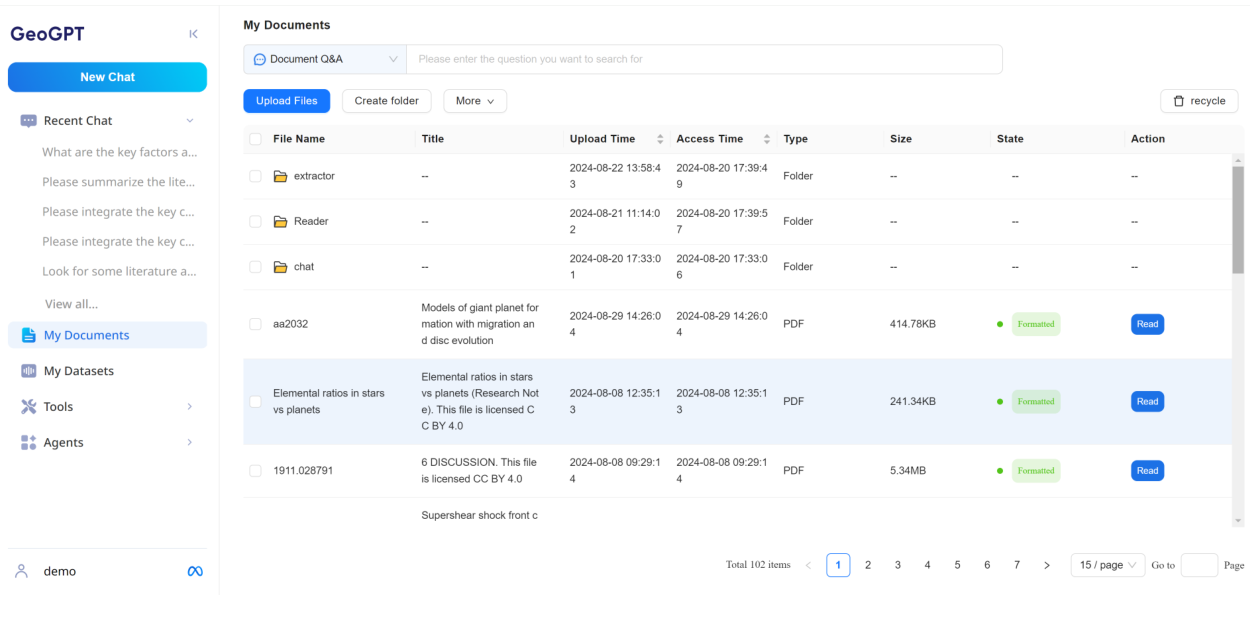
Task: Start a New Chat
Action: tap(107, 77)
